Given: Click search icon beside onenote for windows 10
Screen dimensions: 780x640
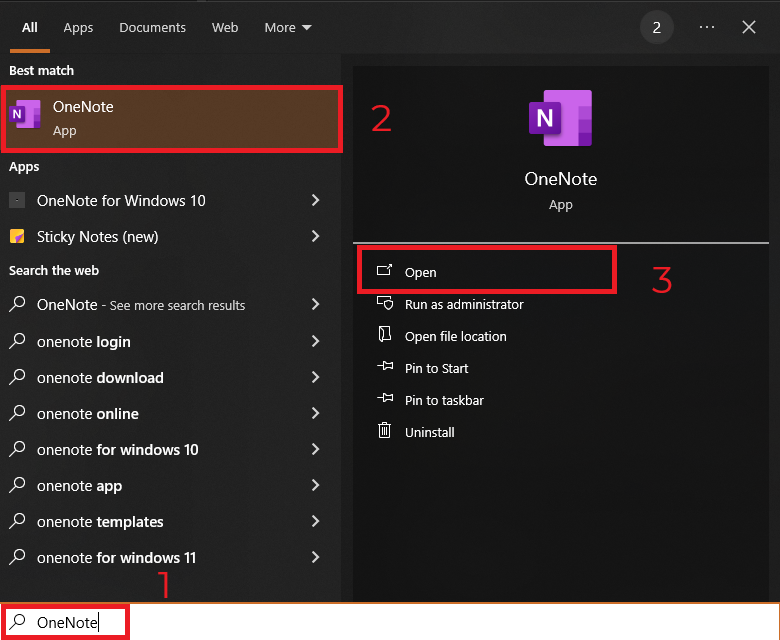Looking at the screenshot, I should [x=17, y=449].
